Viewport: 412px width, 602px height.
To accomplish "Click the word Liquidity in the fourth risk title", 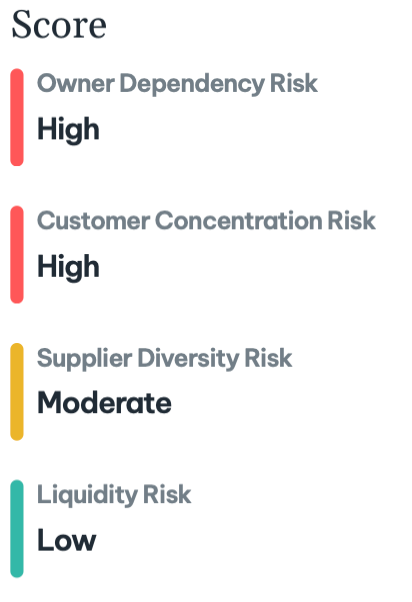I will [x=87, y=495].
